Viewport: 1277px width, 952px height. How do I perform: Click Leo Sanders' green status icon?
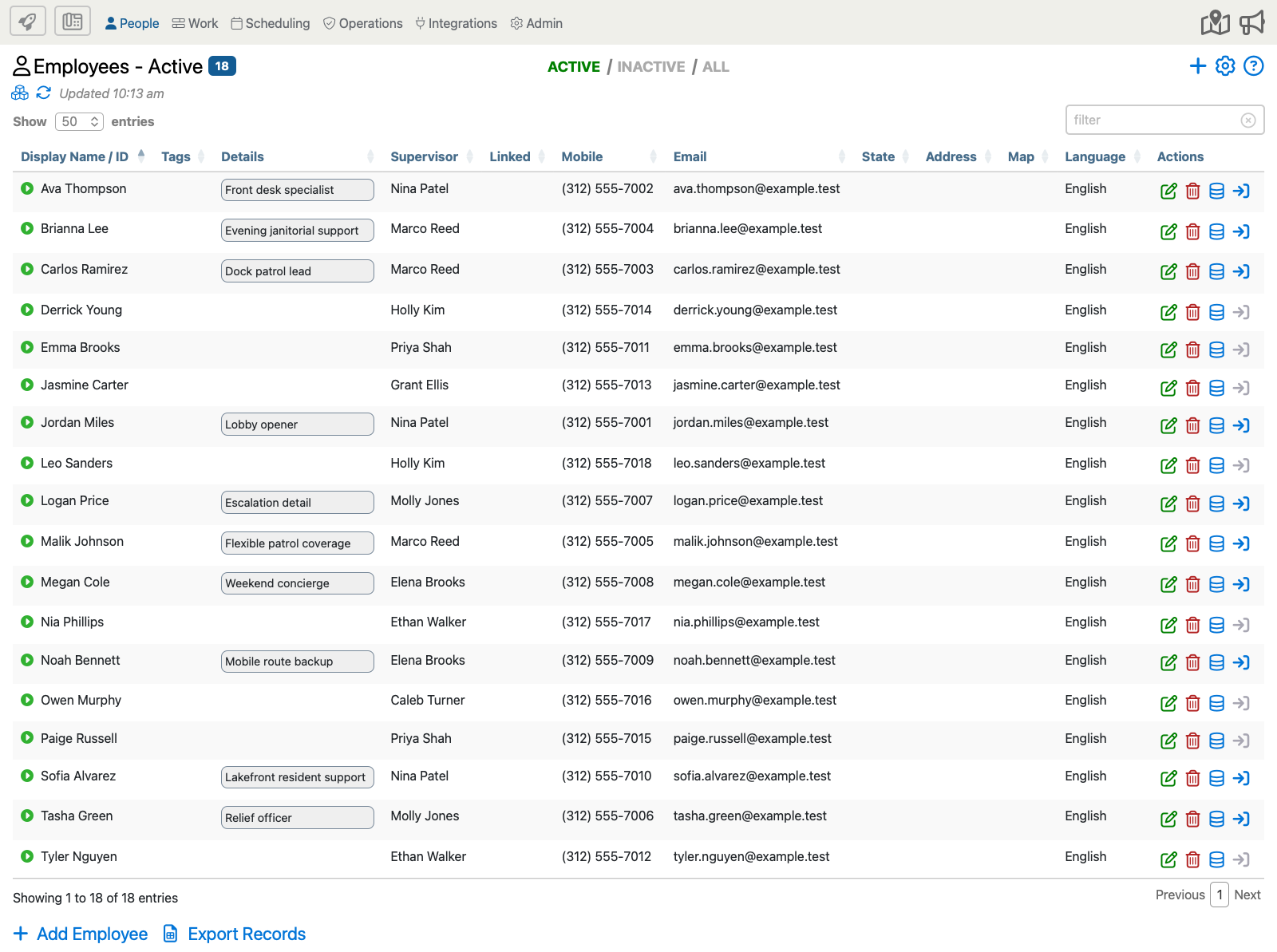click(x=27, y=463)
